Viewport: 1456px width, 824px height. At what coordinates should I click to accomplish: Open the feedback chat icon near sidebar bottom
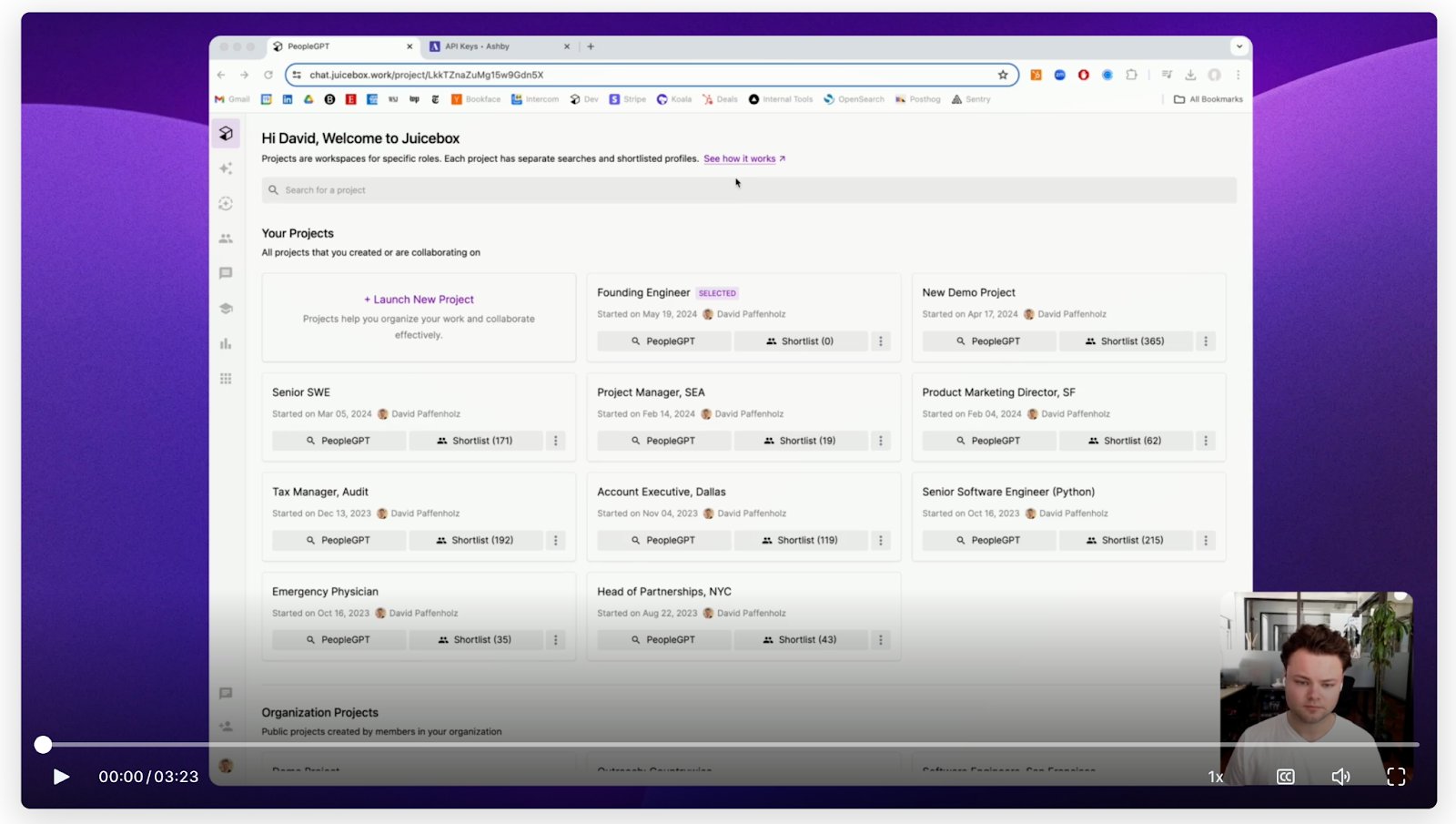click(x=226, y=694)
